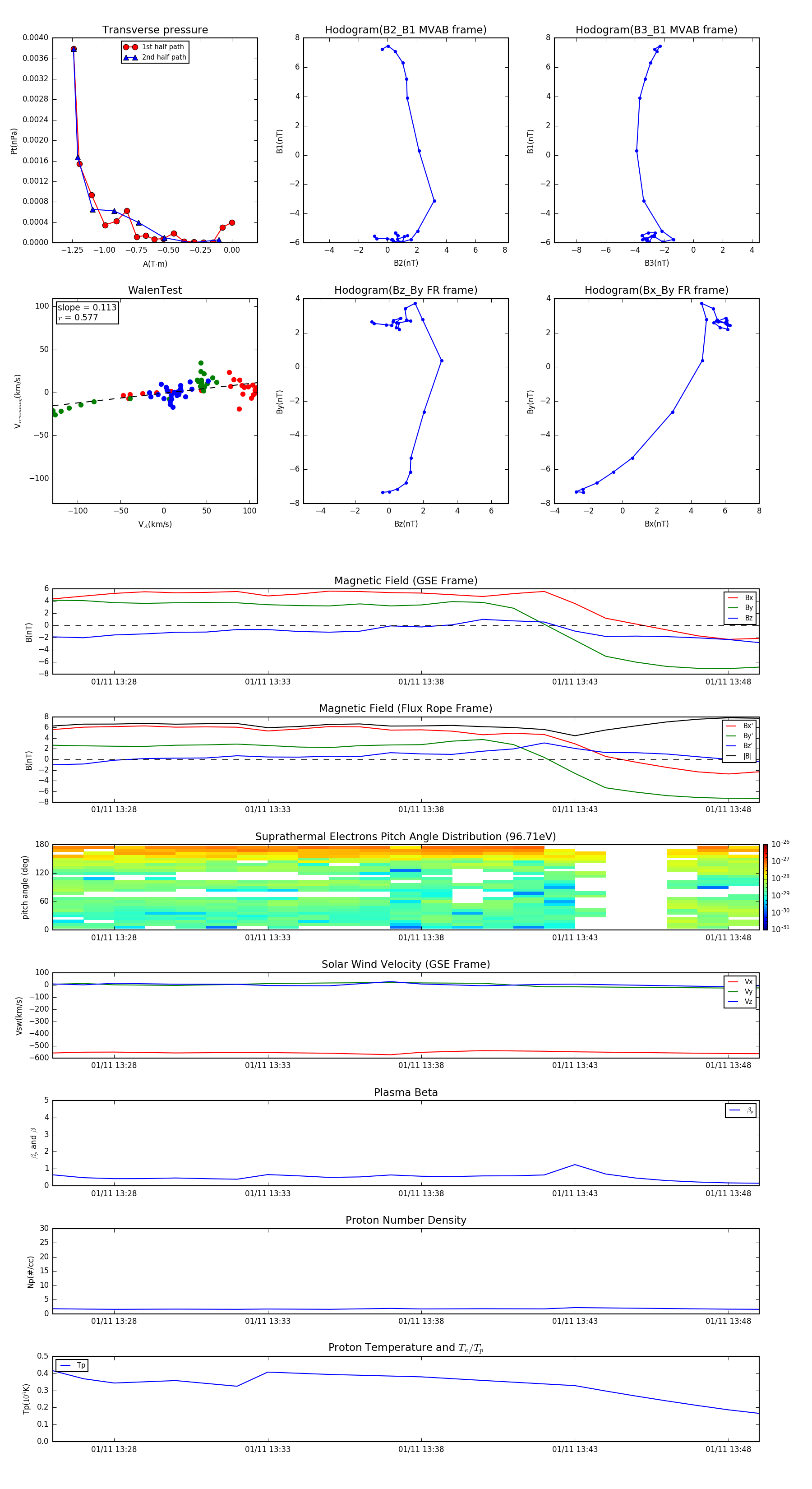Click the "Bx(nT)" x-axis label
The height and width of the screenshot is (1489, 812).
(x=656, y=524)
